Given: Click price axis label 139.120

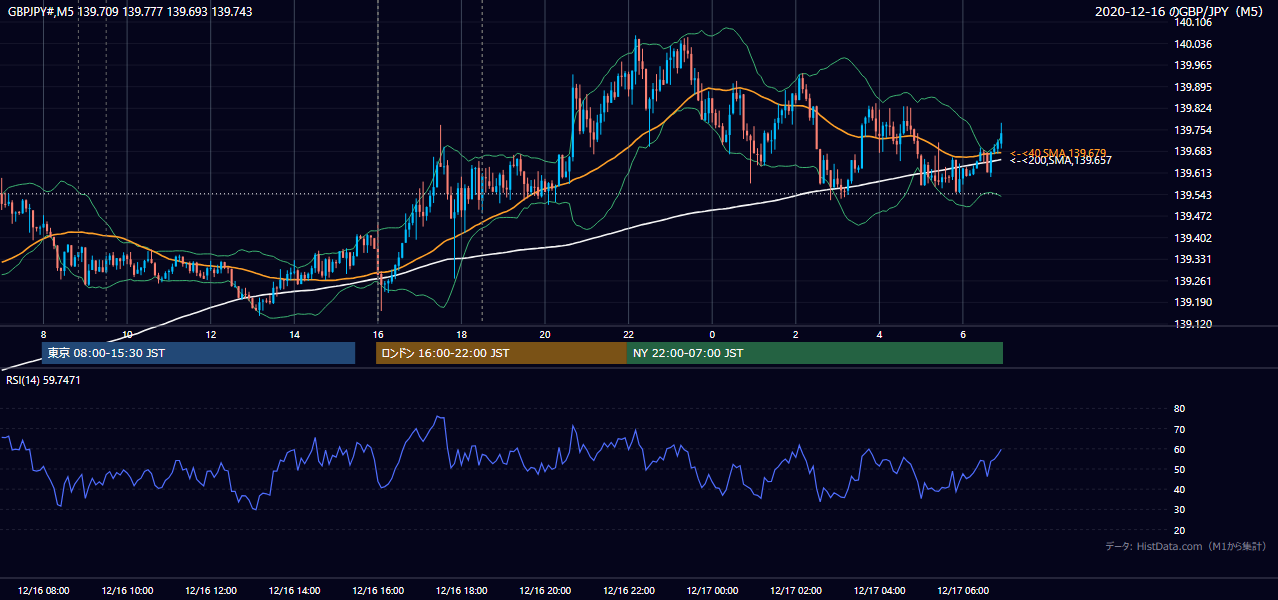Looking at the screenshot, I should click(1195, 324).
